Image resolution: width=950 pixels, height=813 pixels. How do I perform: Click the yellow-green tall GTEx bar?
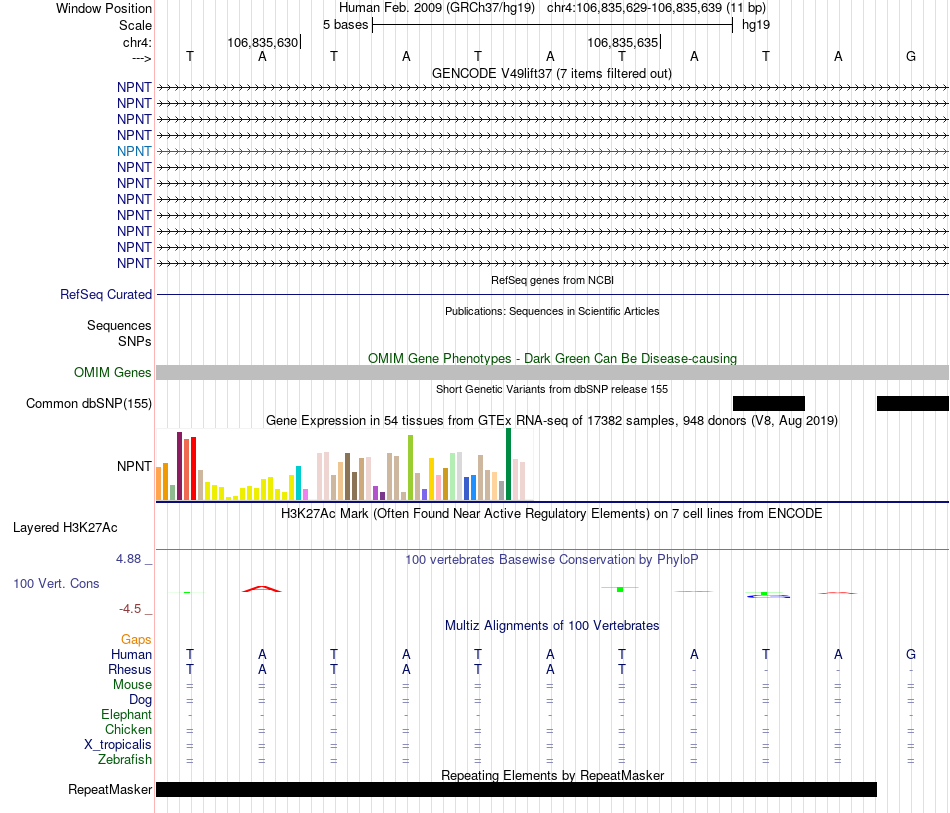(x=410, y=467)
